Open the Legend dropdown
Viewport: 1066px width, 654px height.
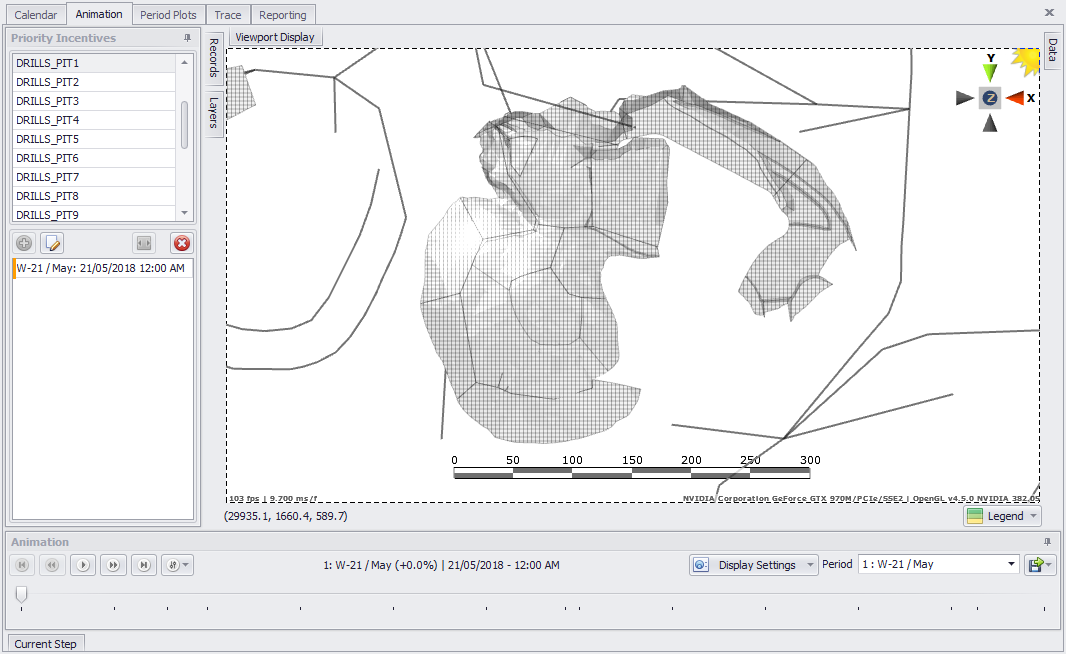point(1002,516)
